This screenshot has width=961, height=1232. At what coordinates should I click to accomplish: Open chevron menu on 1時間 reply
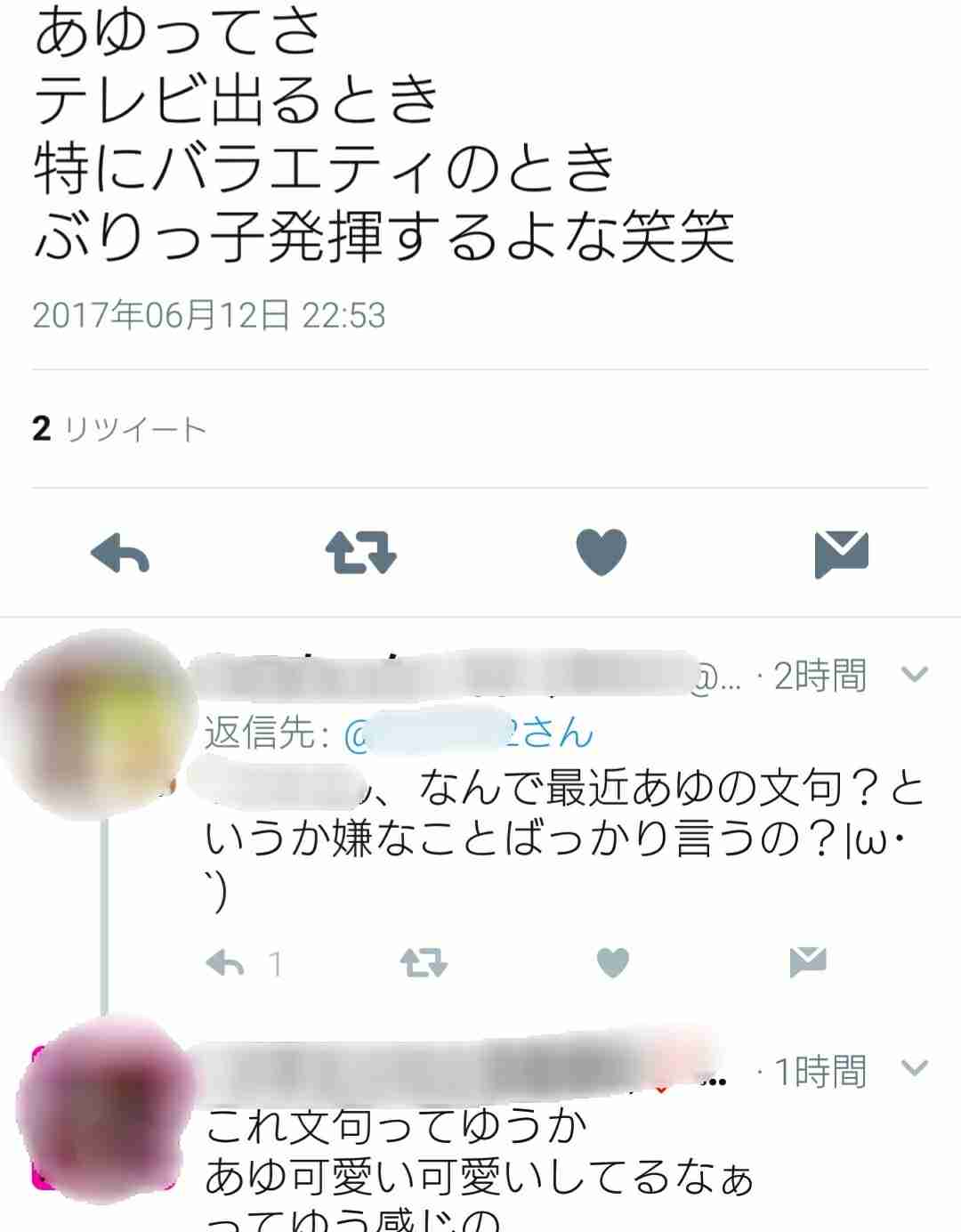pyautogui.click(x=915, y=1067)
